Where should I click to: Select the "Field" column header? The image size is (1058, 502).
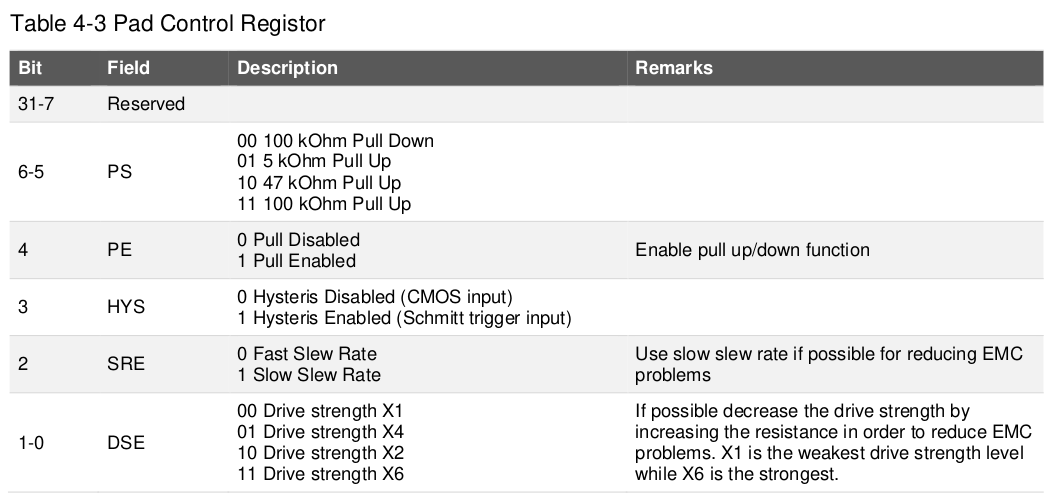click(x=128, y=68)
